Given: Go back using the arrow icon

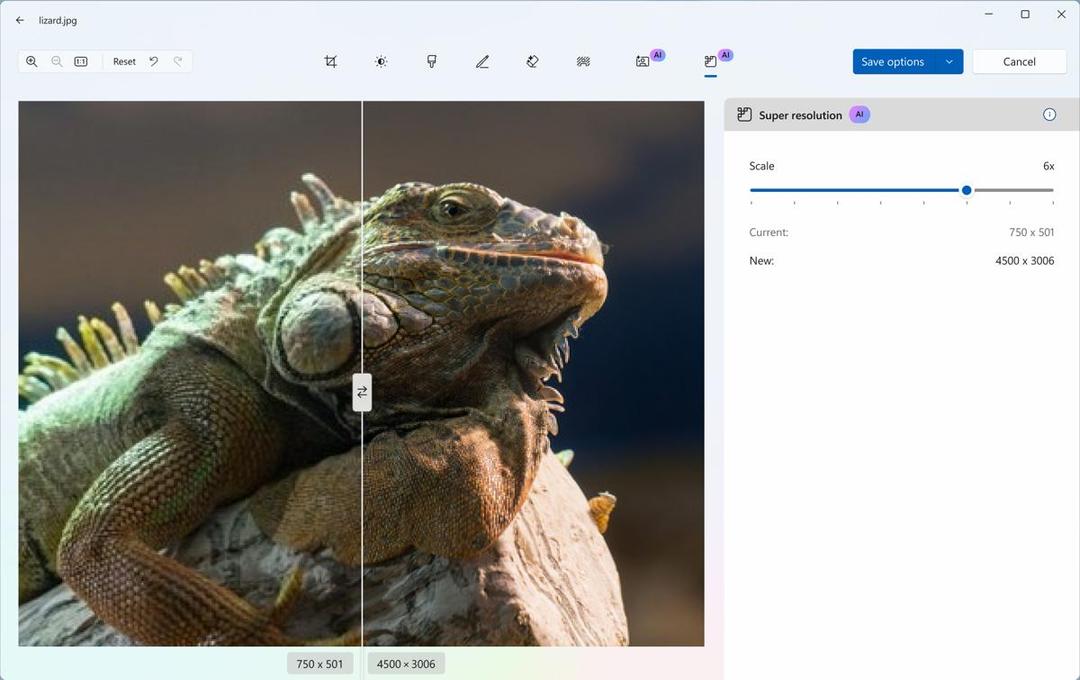Looking at the screenshot, I should (20, 21).
